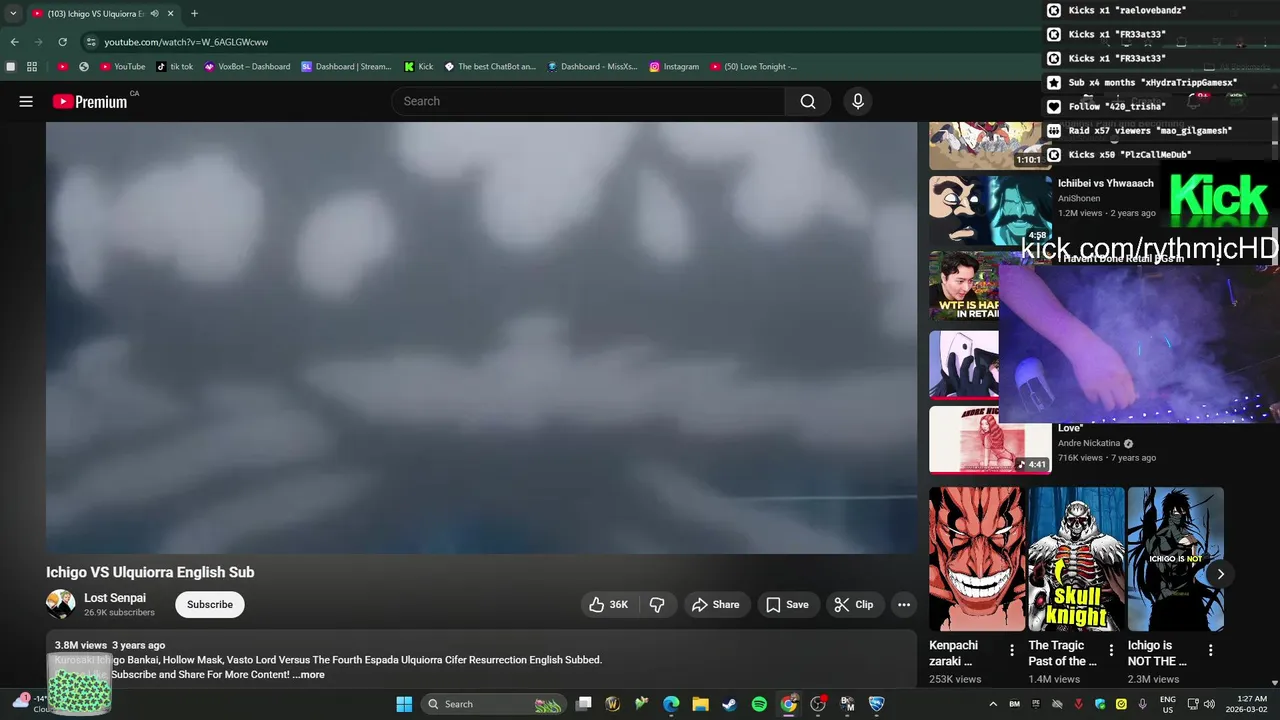
Task: Reload the YouTube page
Action: [62, 42]
